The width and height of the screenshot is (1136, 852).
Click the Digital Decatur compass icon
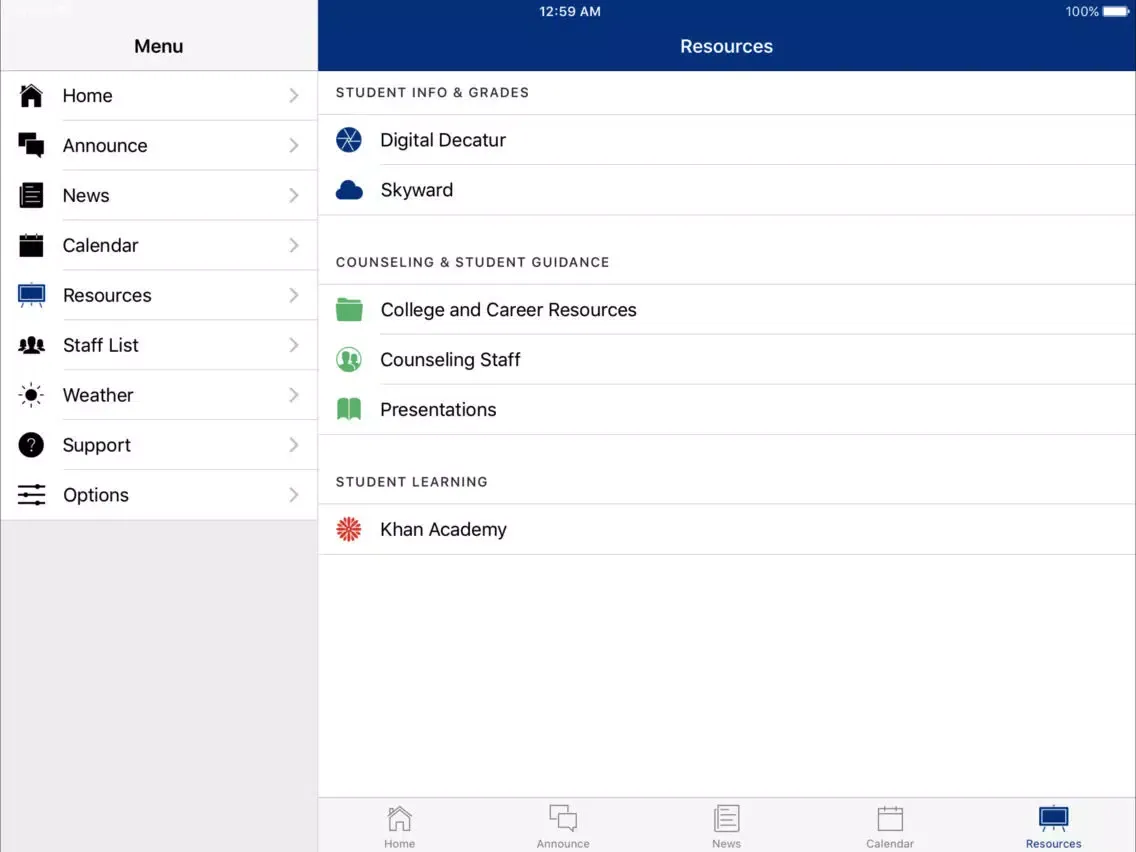(x=348, y=140)
